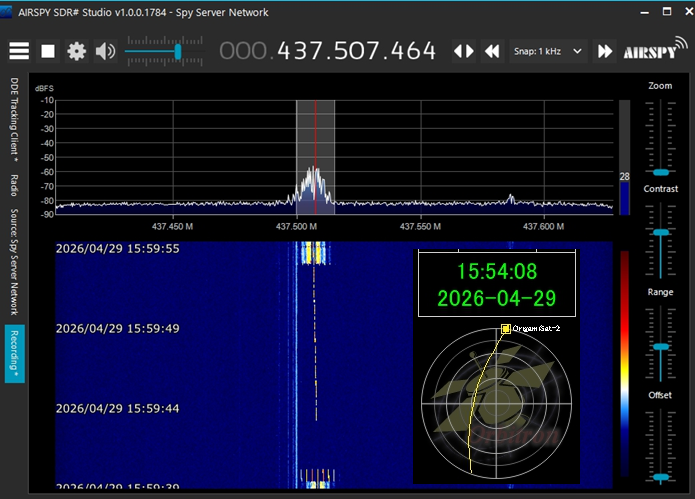Step frequency up with forward arrows

[x=605, y=51]
